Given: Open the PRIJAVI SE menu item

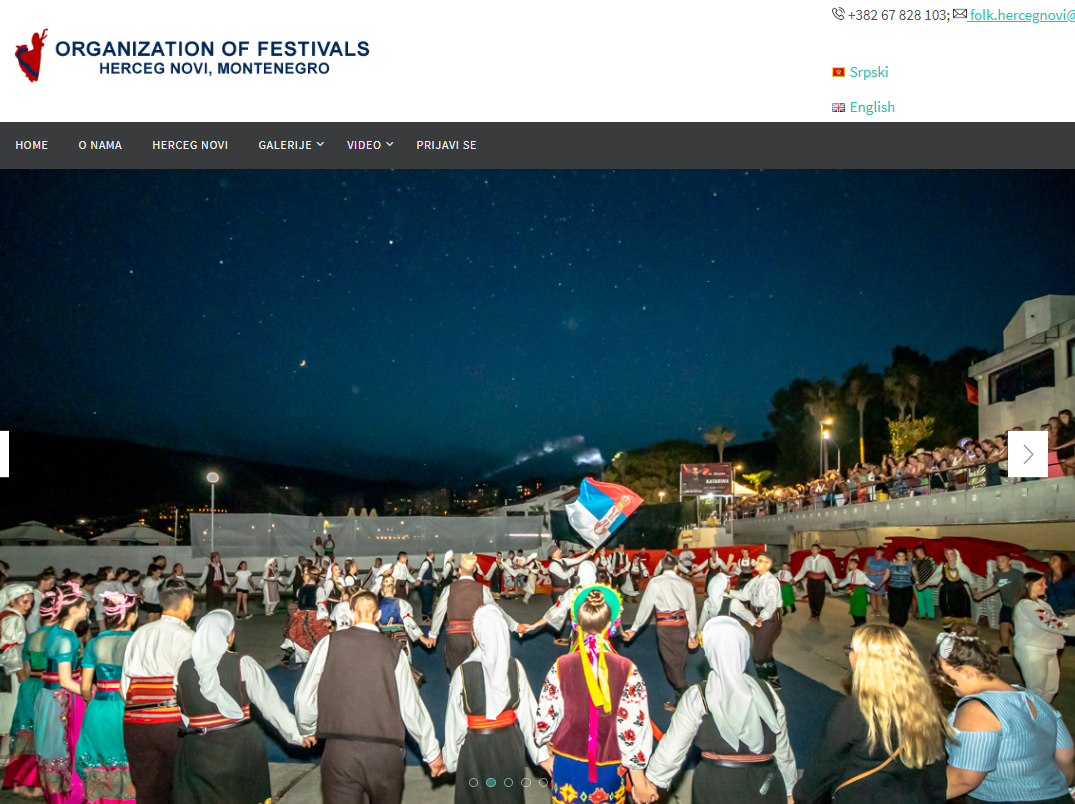Looking at the screenshot, I should [446, 145].
